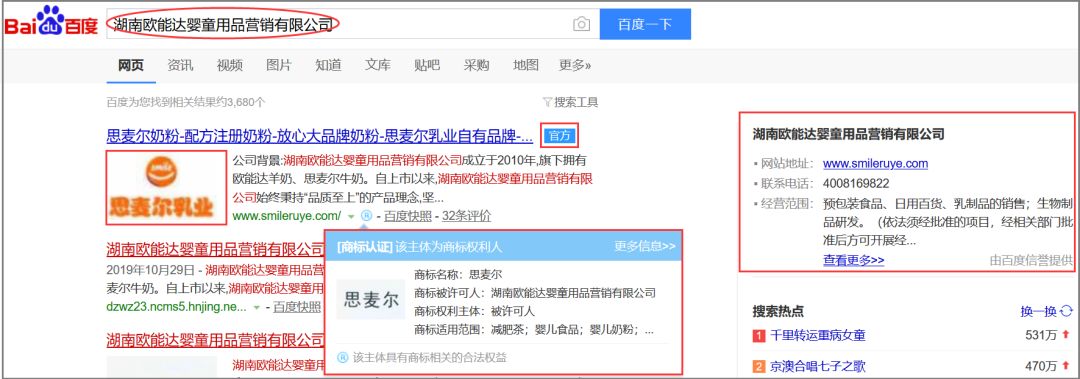Image resolution: width=1080 pixels, height=379 pixels.
Task: Open the 图片 tab
Action: (x=279, y=65)
